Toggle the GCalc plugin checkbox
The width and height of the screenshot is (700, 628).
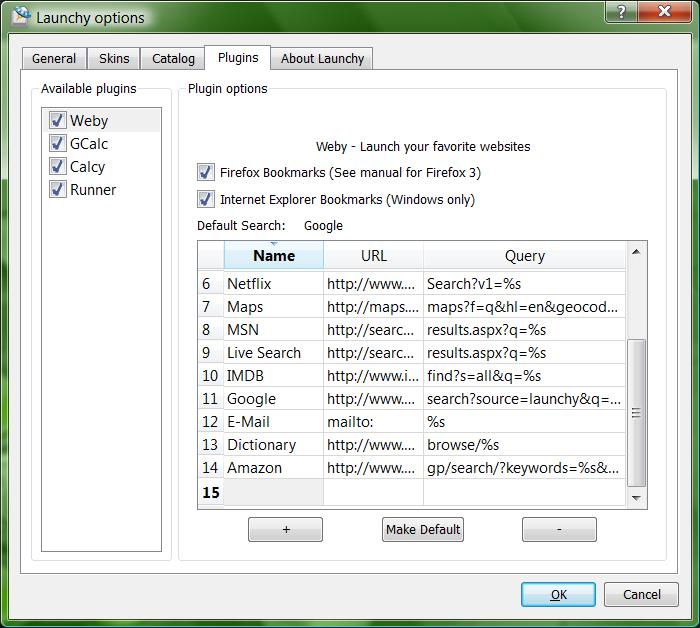[x=58, y=143]
